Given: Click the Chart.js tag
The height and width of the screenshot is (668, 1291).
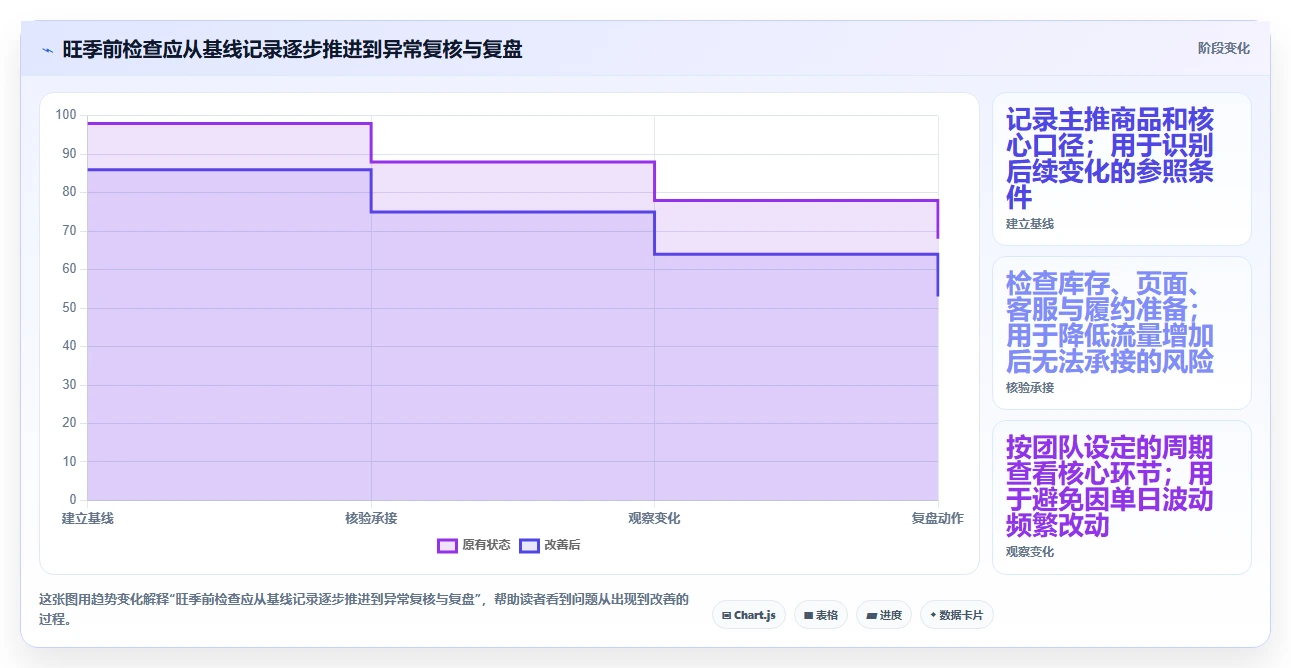Looking at the screenshot, I should click(x=749, y=615).
